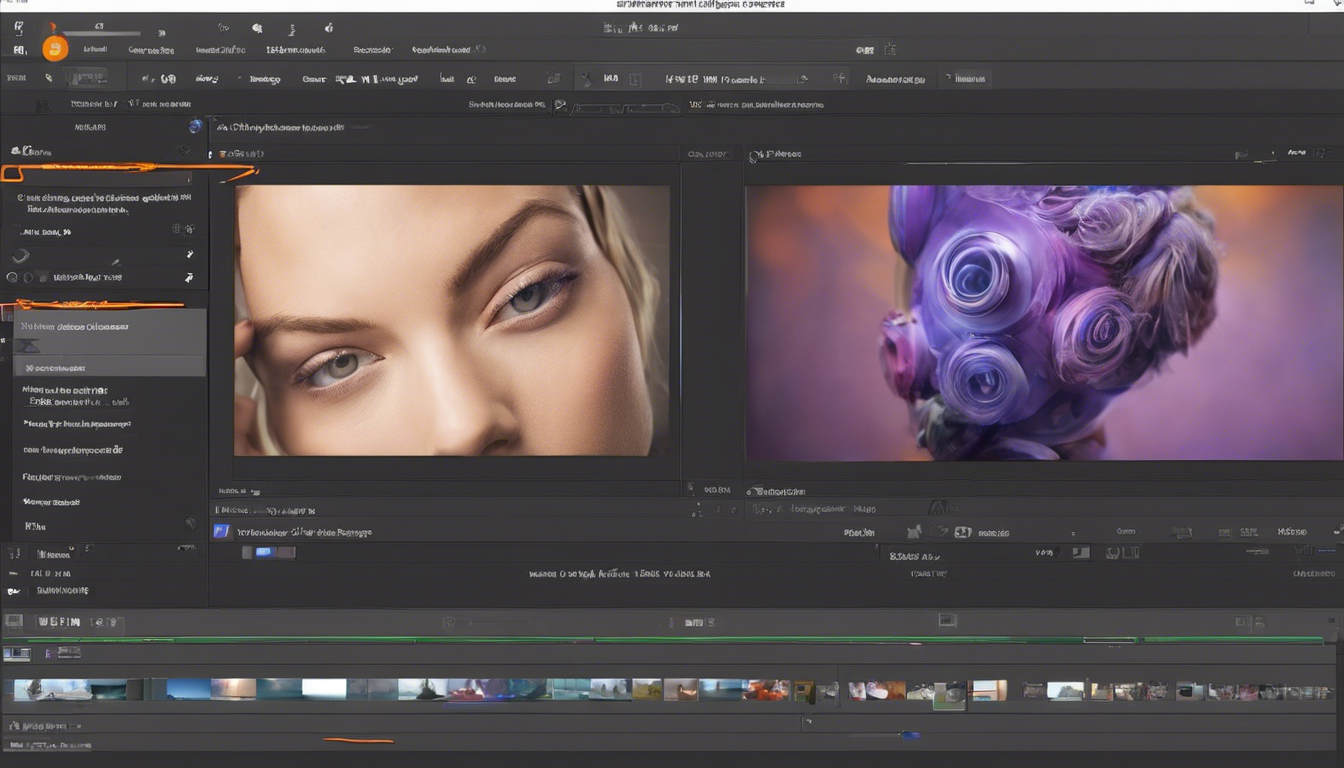The width and height of the screenshot is (1344, 768).
Task: Click the gray slider beside the orange button
Action: click(100, 34)
